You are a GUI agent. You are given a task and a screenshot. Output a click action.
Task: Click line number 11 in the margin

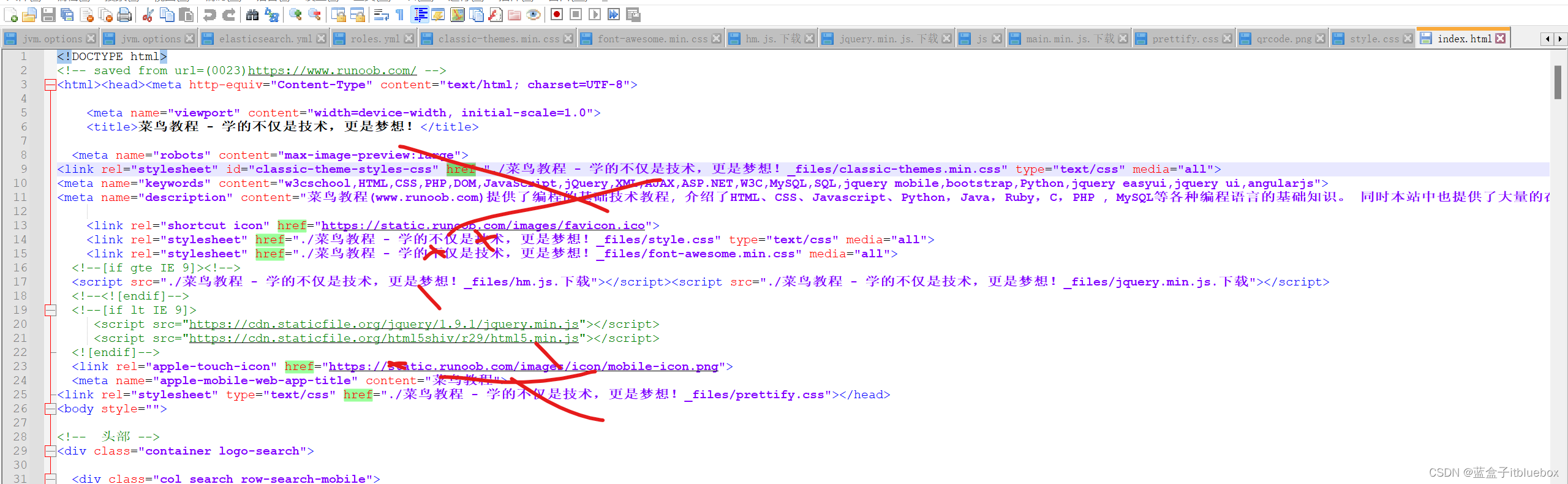point(20,197)
